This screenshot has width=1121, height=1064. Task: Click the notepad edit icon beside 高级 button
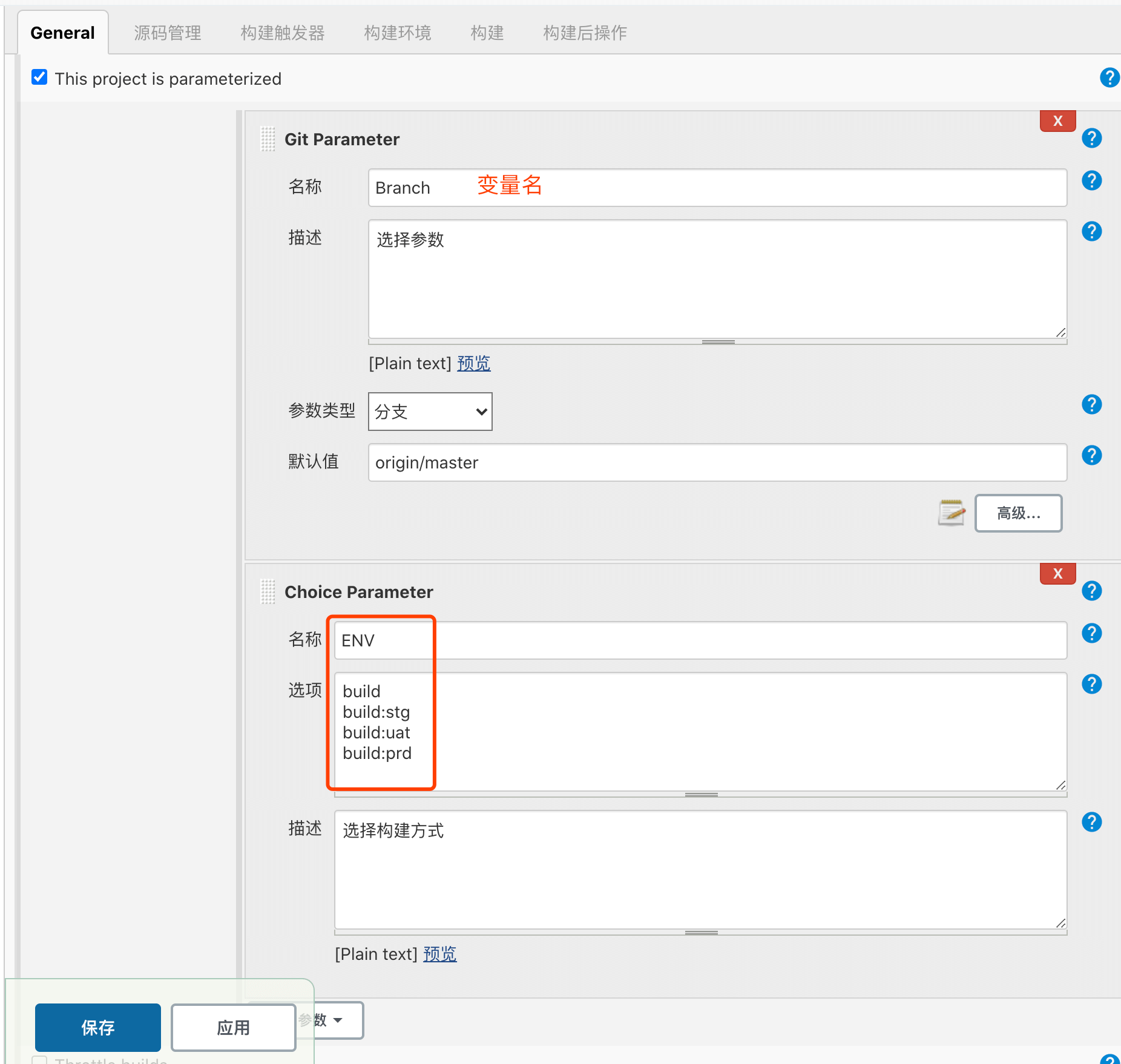951,513
